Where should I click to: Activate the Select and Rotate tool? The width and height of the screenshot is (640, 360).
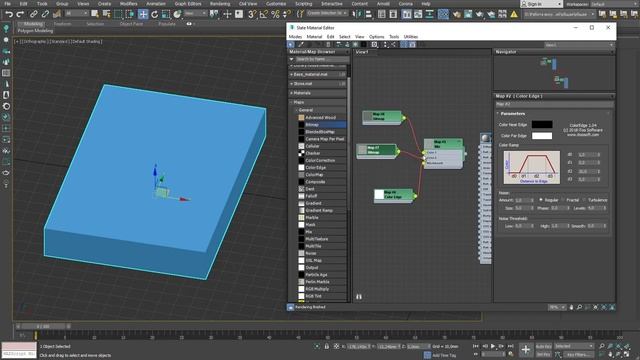click(x=155, y=14)
